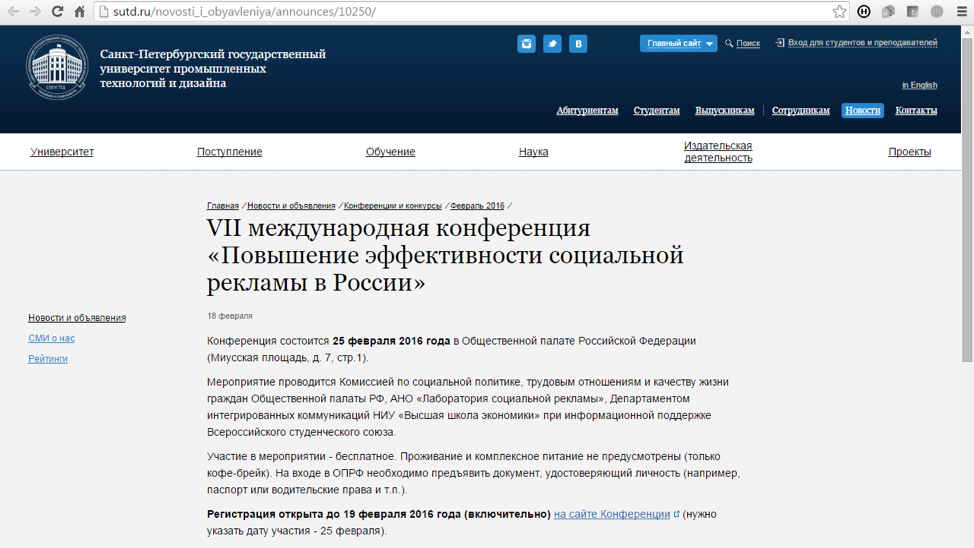Expand the 'Главный сайт' dropdown
The image size is (974, 548).
678,43
